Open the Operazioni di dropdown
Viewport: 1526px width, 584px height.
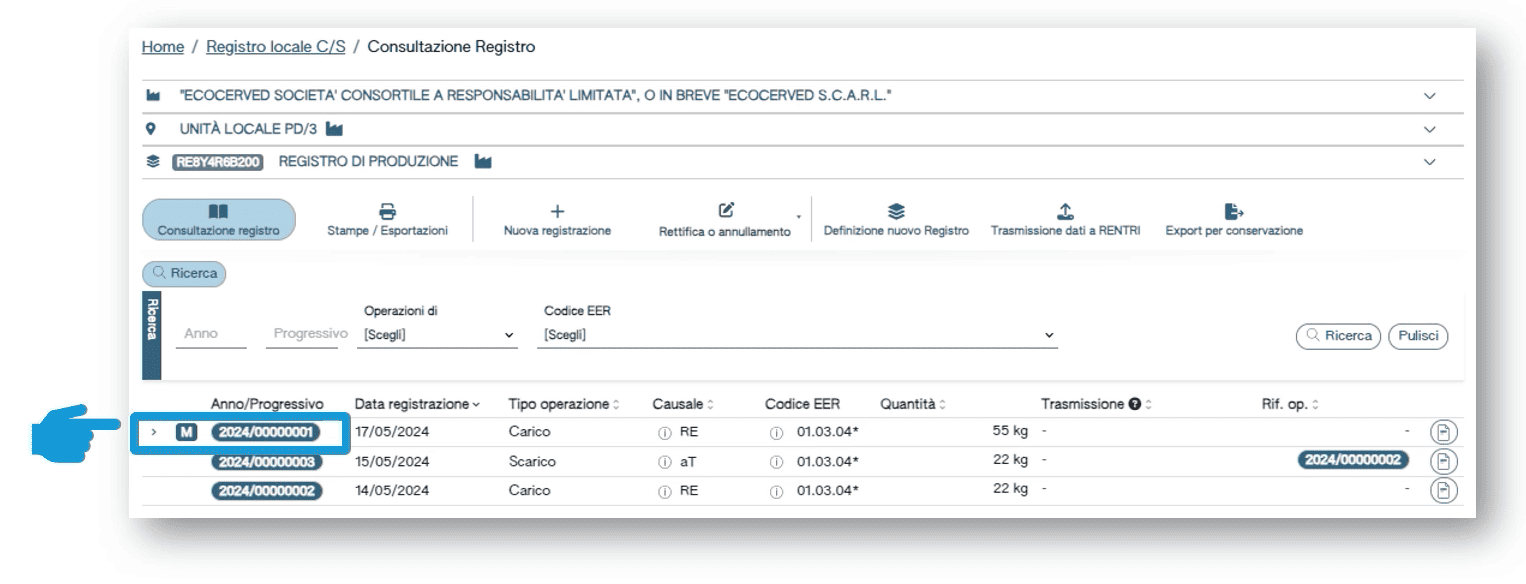438,335
